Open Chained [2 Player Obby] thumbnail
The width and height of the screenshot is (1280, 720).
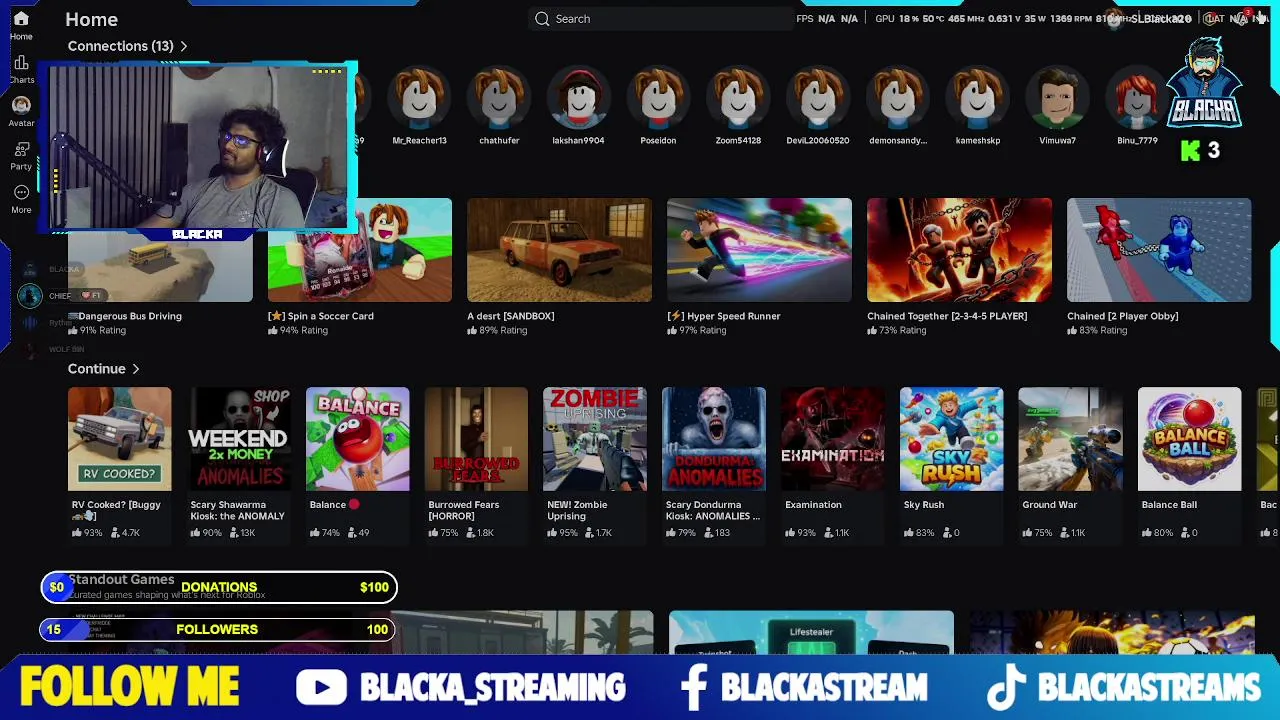1159,250
